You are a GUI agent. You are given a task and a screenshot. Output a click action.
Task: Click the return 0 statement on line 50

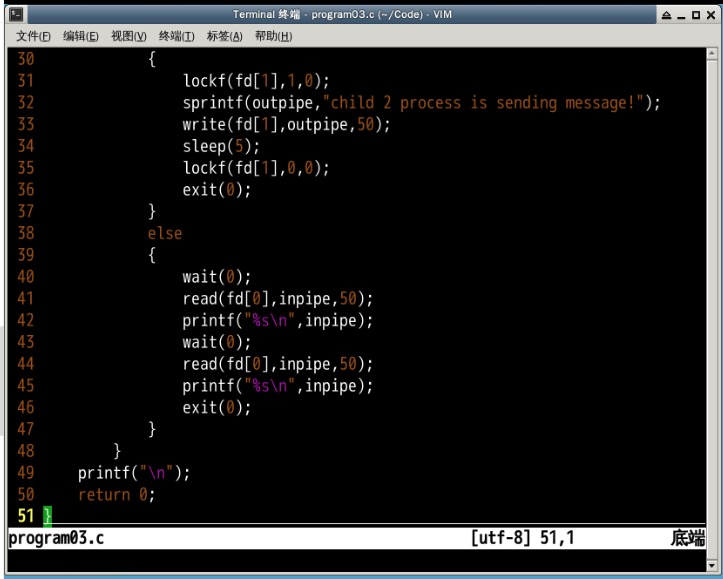[x=116, y=494]
